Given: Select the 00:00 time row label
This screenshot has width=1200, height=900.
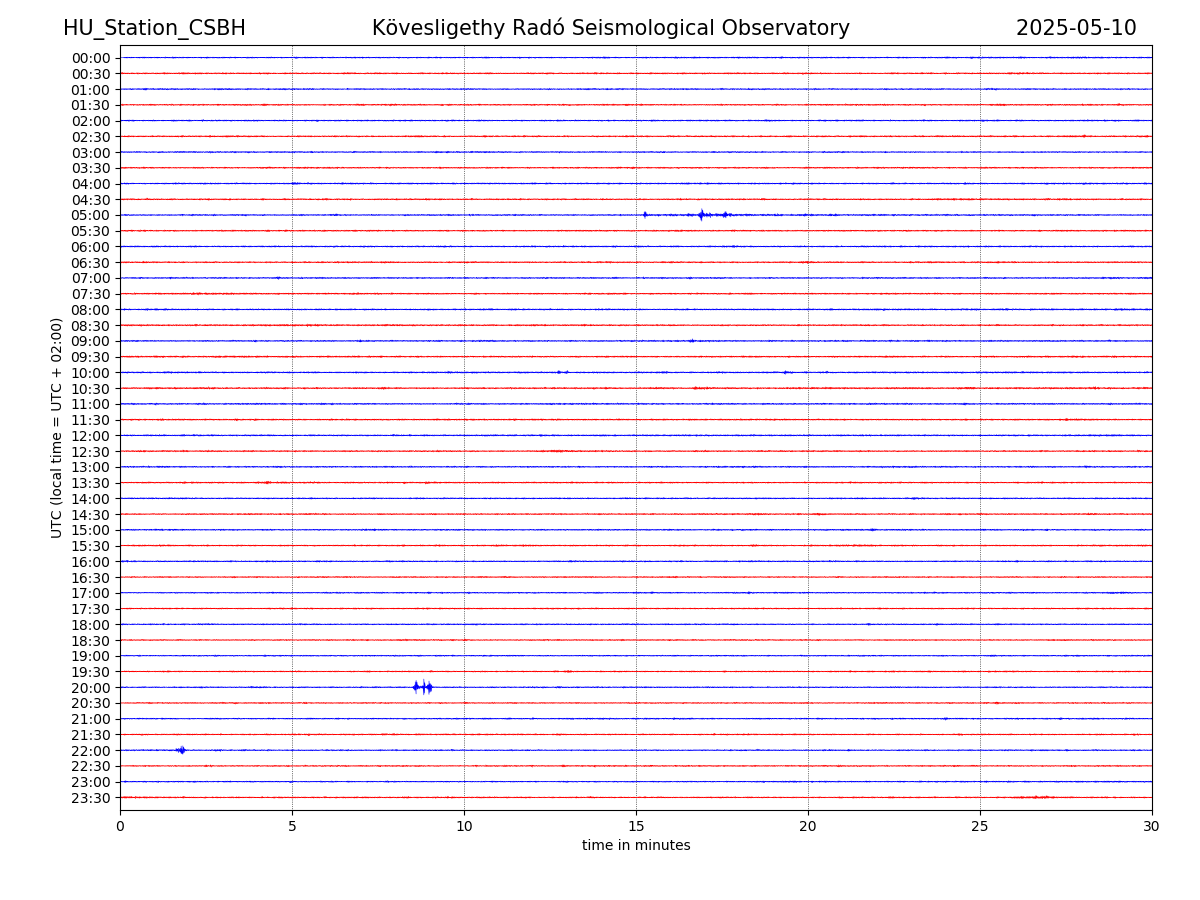Looking at the screenshot, I should (91, 58).
